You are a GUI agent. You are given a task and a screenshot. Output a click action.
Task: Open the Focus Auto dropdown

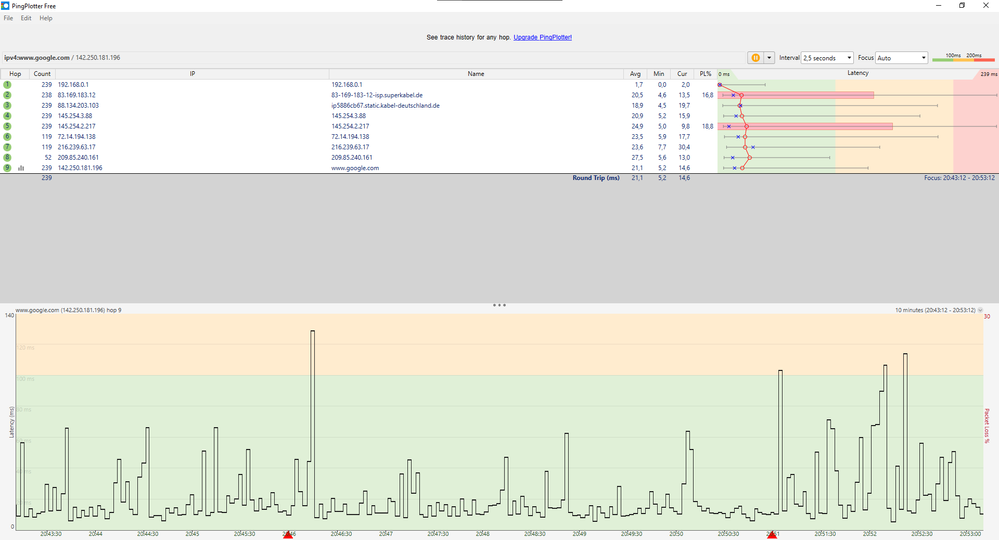click(x=901, y=57)
